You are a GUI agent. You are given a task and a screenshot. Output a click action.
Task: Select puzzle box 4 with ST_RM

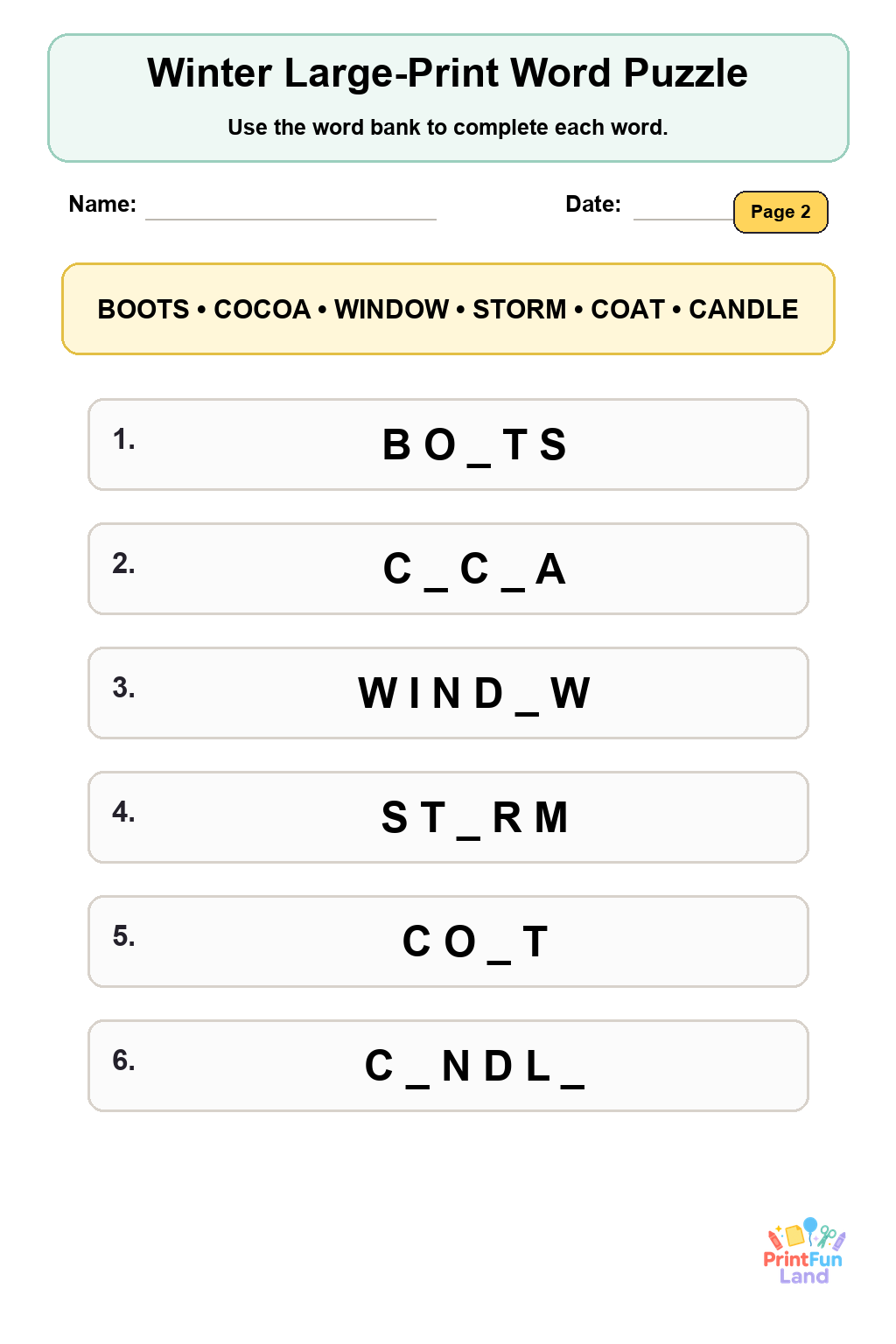click(x=448, y=817)
